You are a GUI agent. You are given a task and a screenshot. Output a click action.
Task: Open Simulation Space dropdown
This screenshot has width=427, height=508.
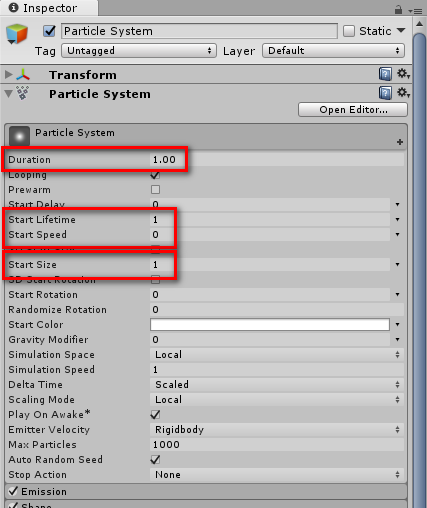tap(277, 355)
